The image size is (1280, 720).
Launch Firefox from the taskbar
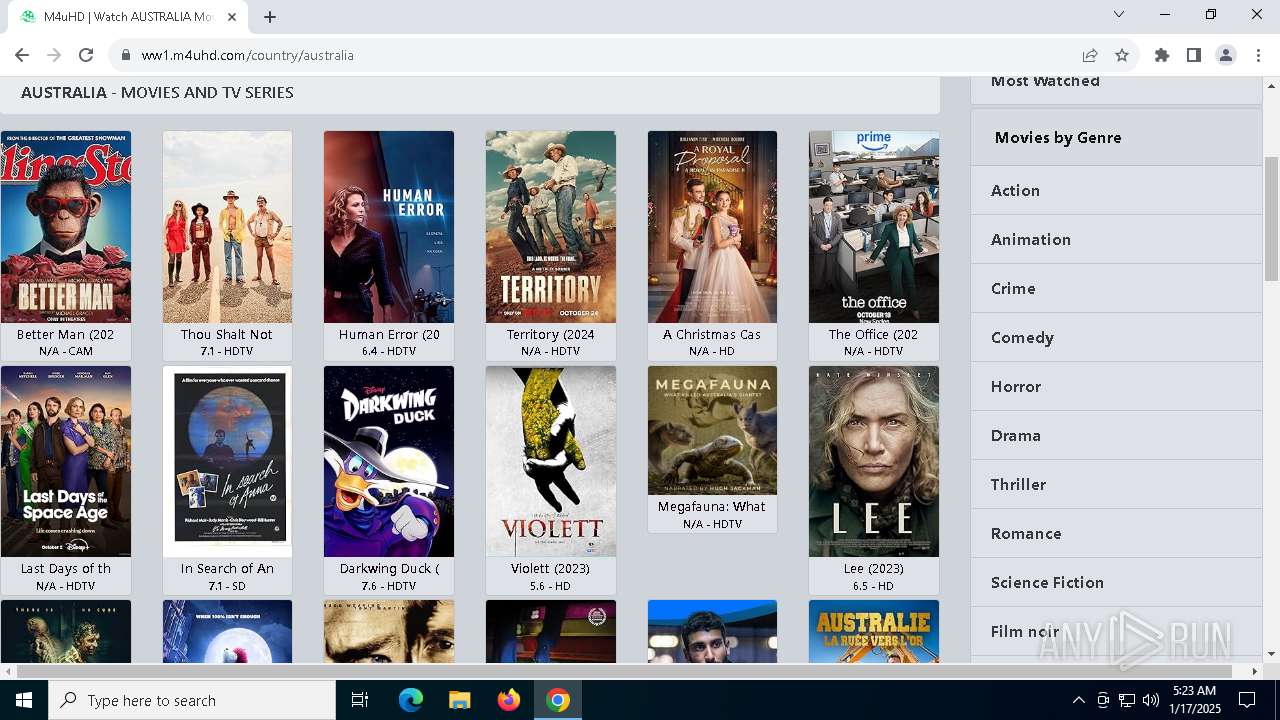[x=509, y=700]
